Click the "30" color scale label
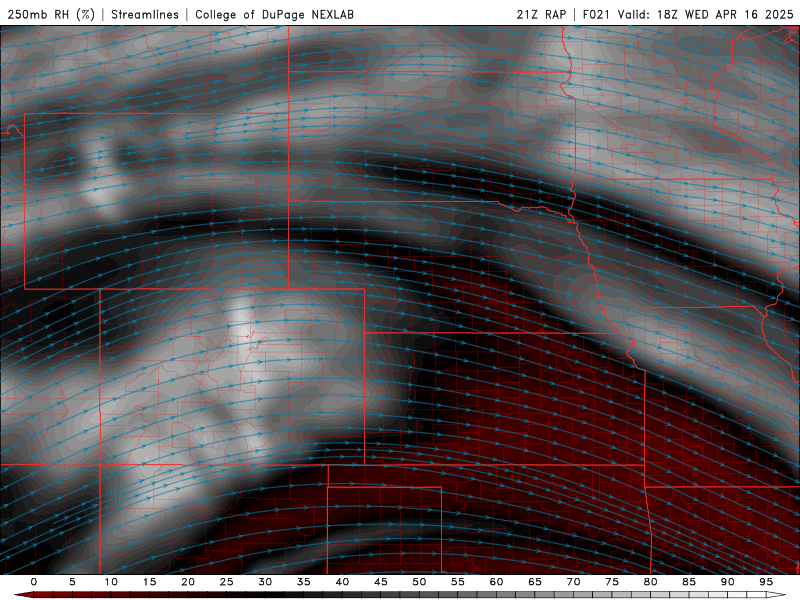This screenshot has width=800, height=600. pos(265,582)
